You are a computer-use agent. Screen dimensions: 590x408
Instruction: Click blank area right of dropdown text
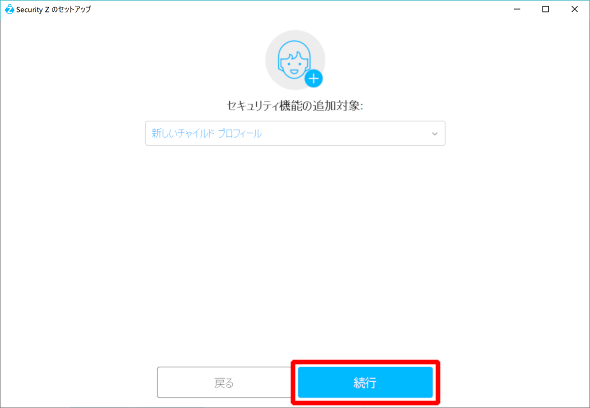point(346,133)
